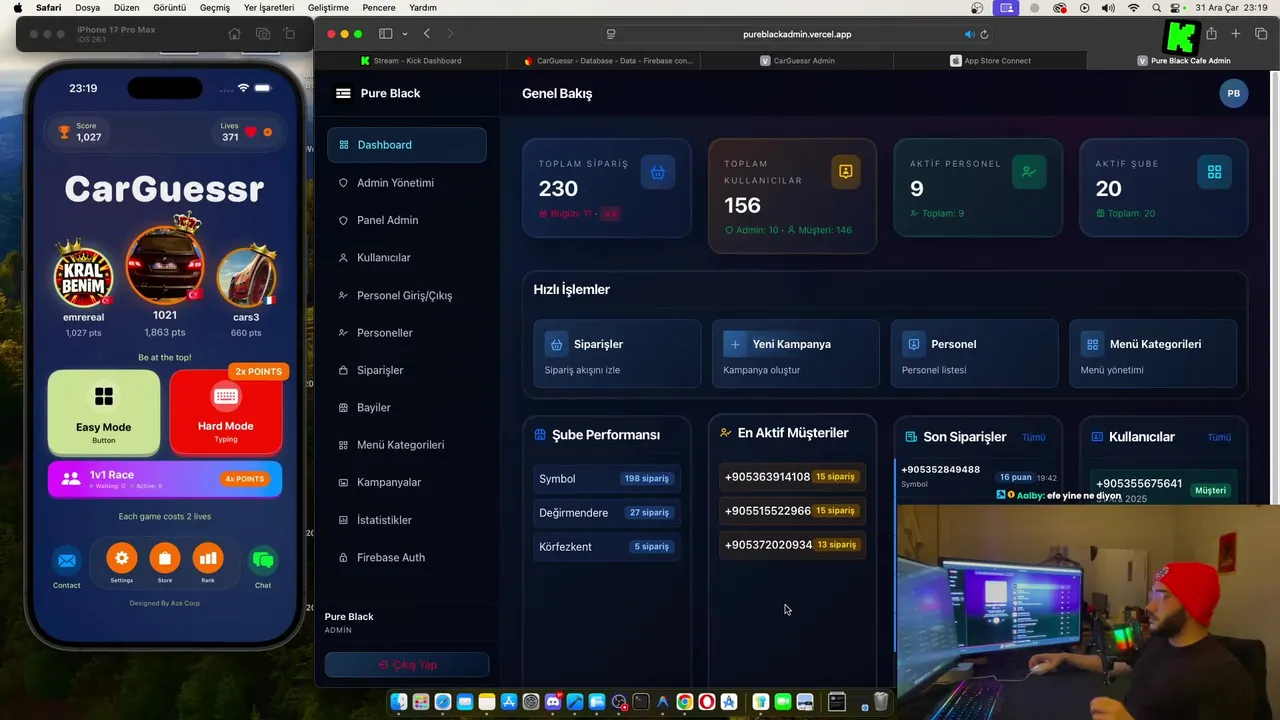Select customer +905515522966
Image resolution: width=1280 pixels, height=720 pixels.
pos(792,511)
